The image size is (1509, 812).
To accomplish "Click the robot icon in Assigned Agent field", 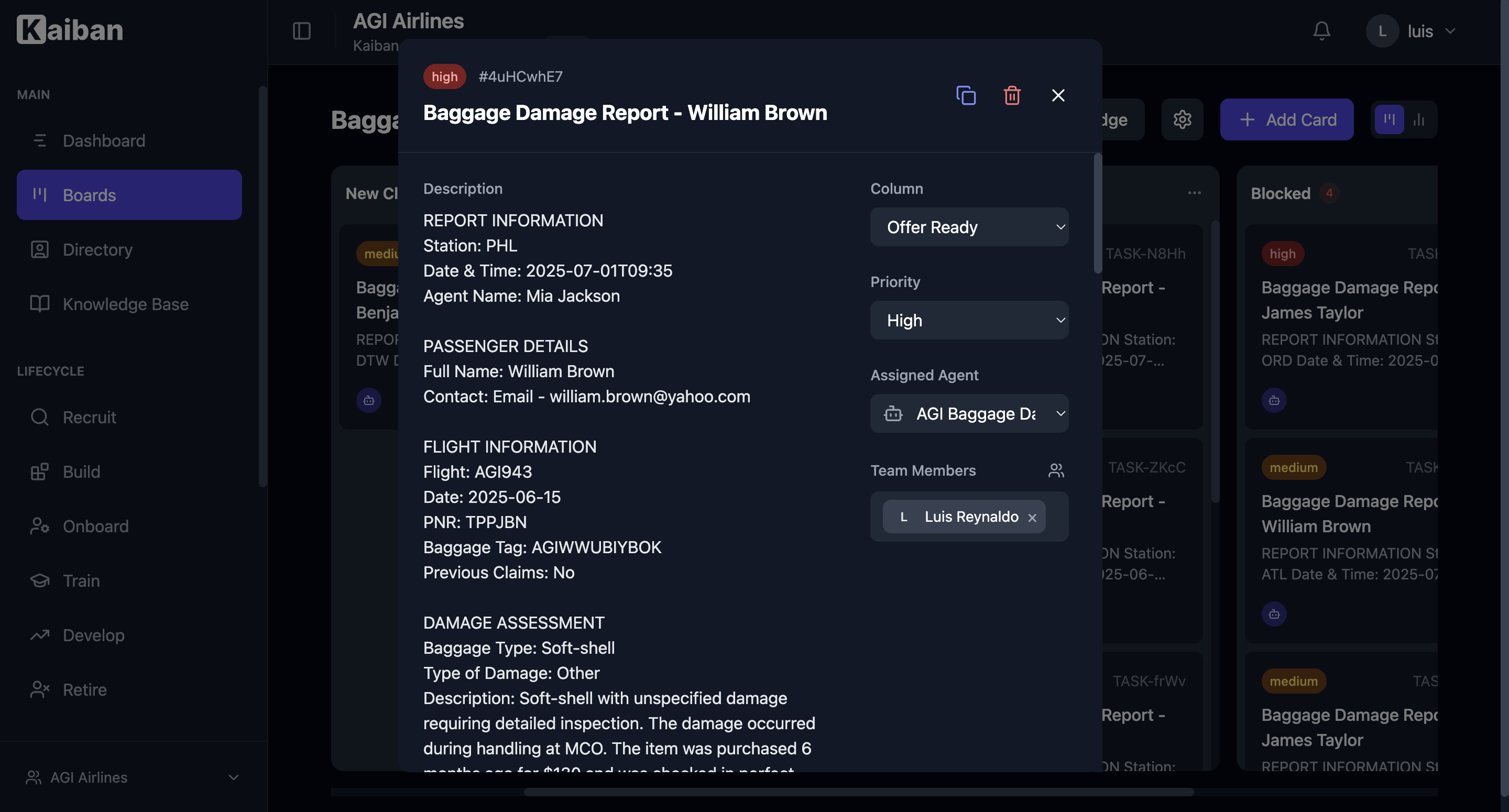I will [x=893, y=414].
